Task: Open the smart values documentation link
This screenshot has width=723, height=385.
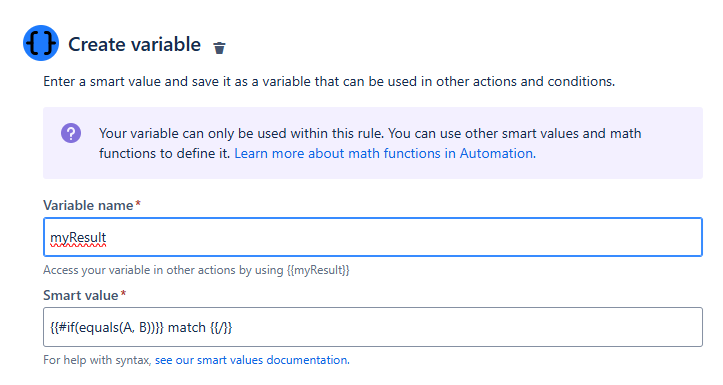Action: pyautogui.click(x=252, y=360)
